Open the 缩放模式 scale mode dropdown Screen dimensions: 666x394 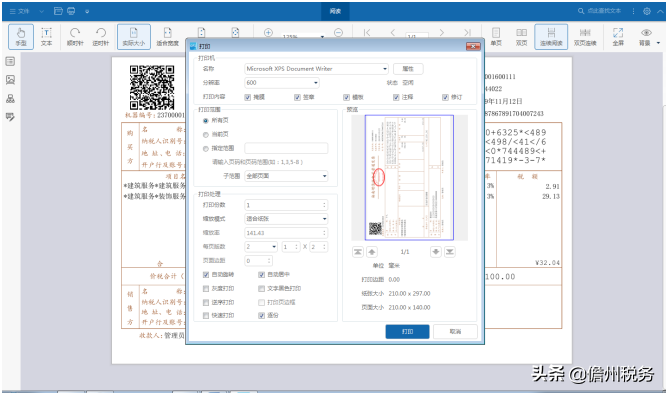pos(286,219)
